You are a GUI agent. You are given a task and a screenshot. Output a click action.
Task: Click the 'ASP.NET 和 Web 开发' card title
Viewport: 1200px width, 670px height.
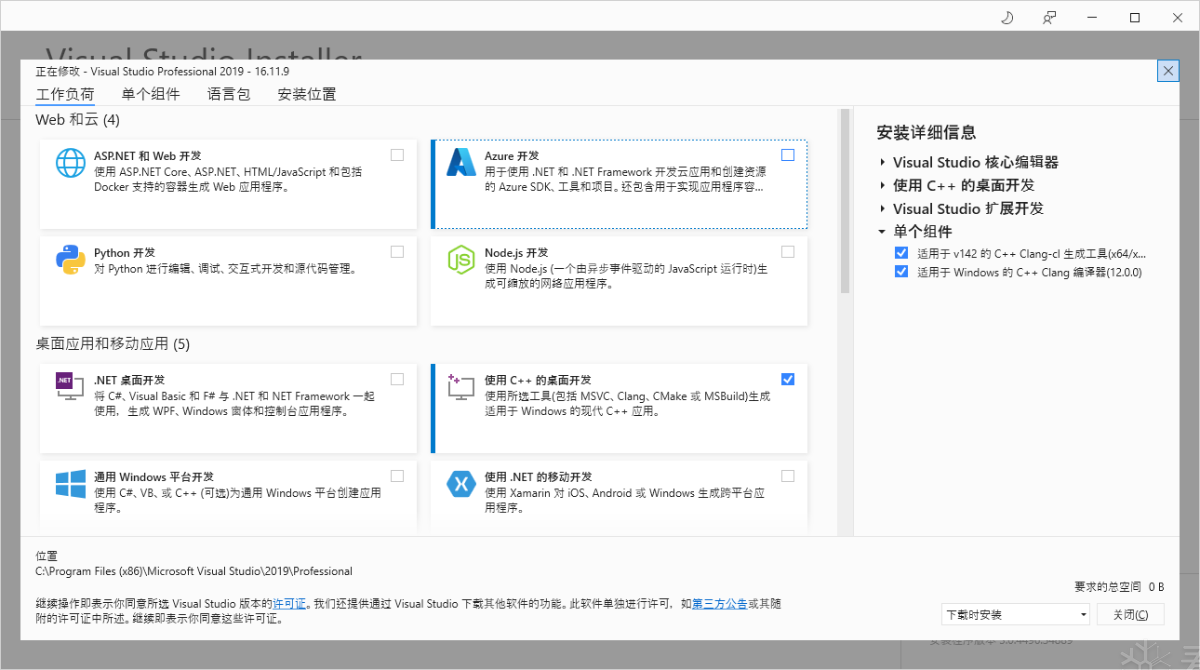pos(148,156)
